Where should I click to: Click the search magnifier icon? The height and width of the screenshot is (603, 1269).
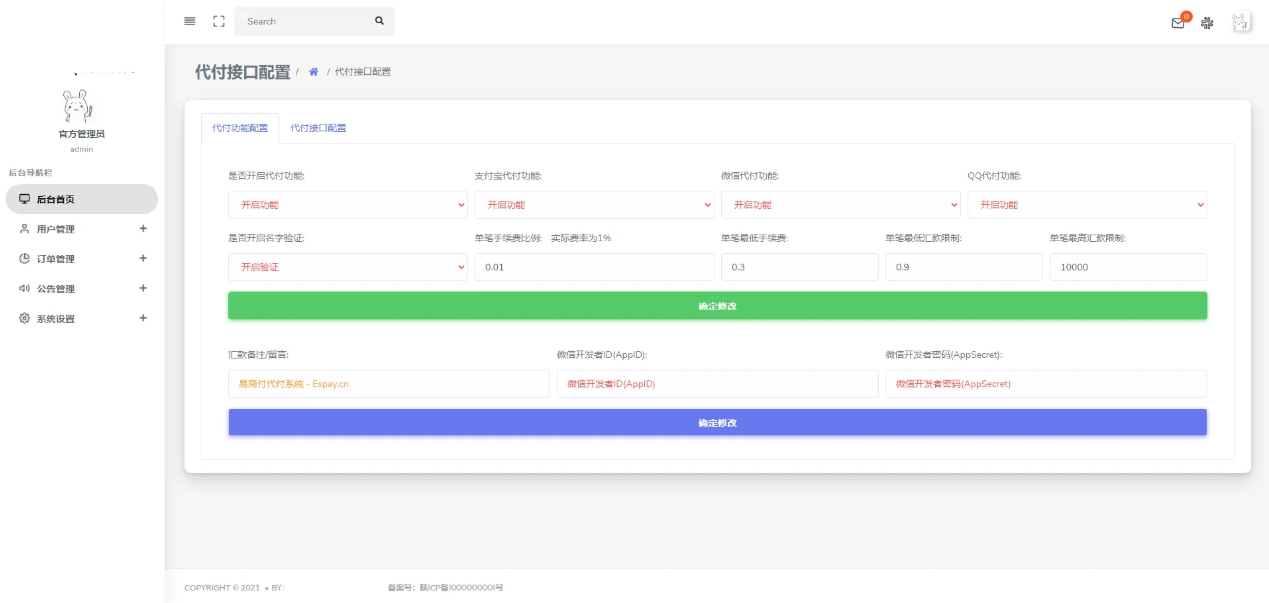pyautogui.click(x=379, y=21)
